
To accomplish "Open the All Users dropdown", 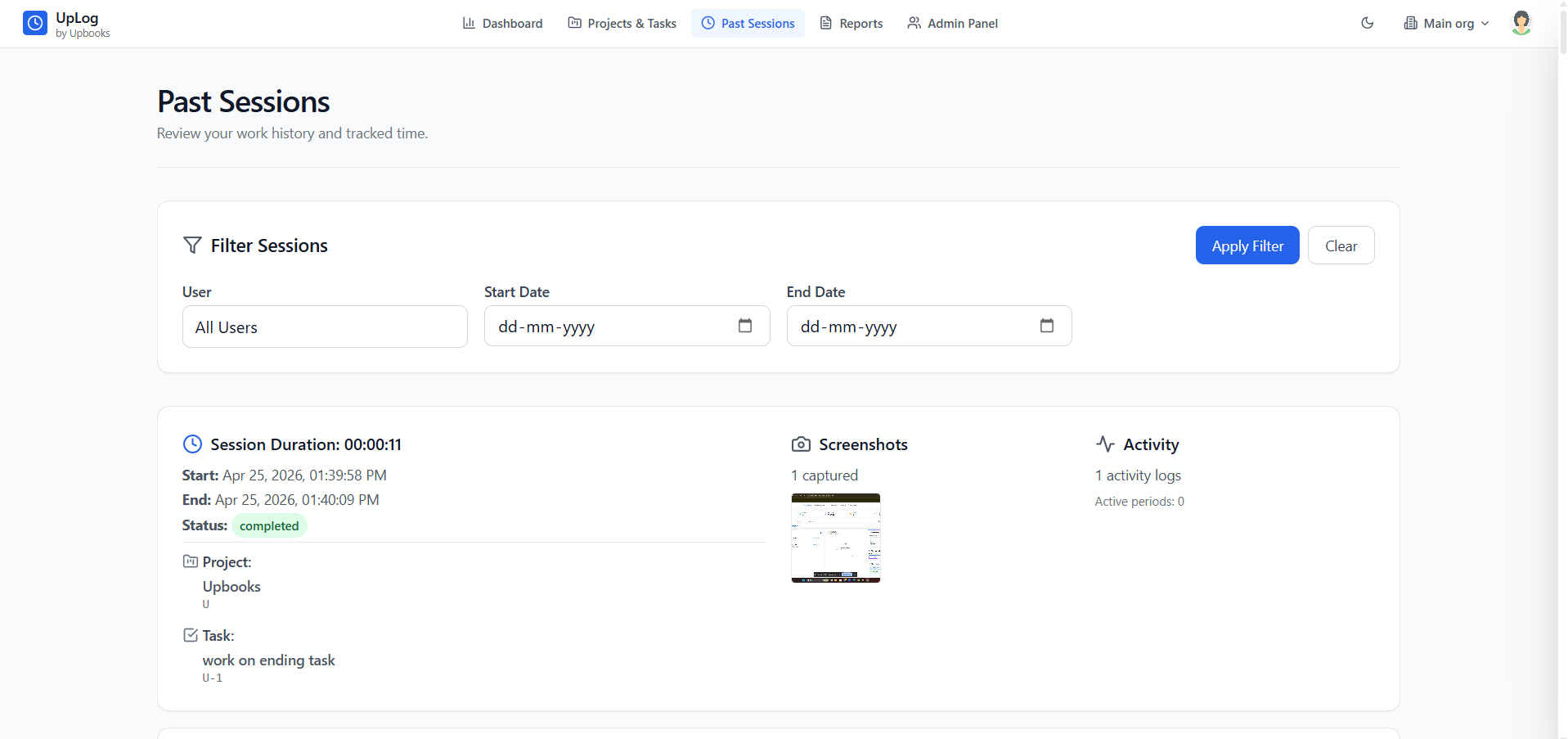I will pos(325,327).
